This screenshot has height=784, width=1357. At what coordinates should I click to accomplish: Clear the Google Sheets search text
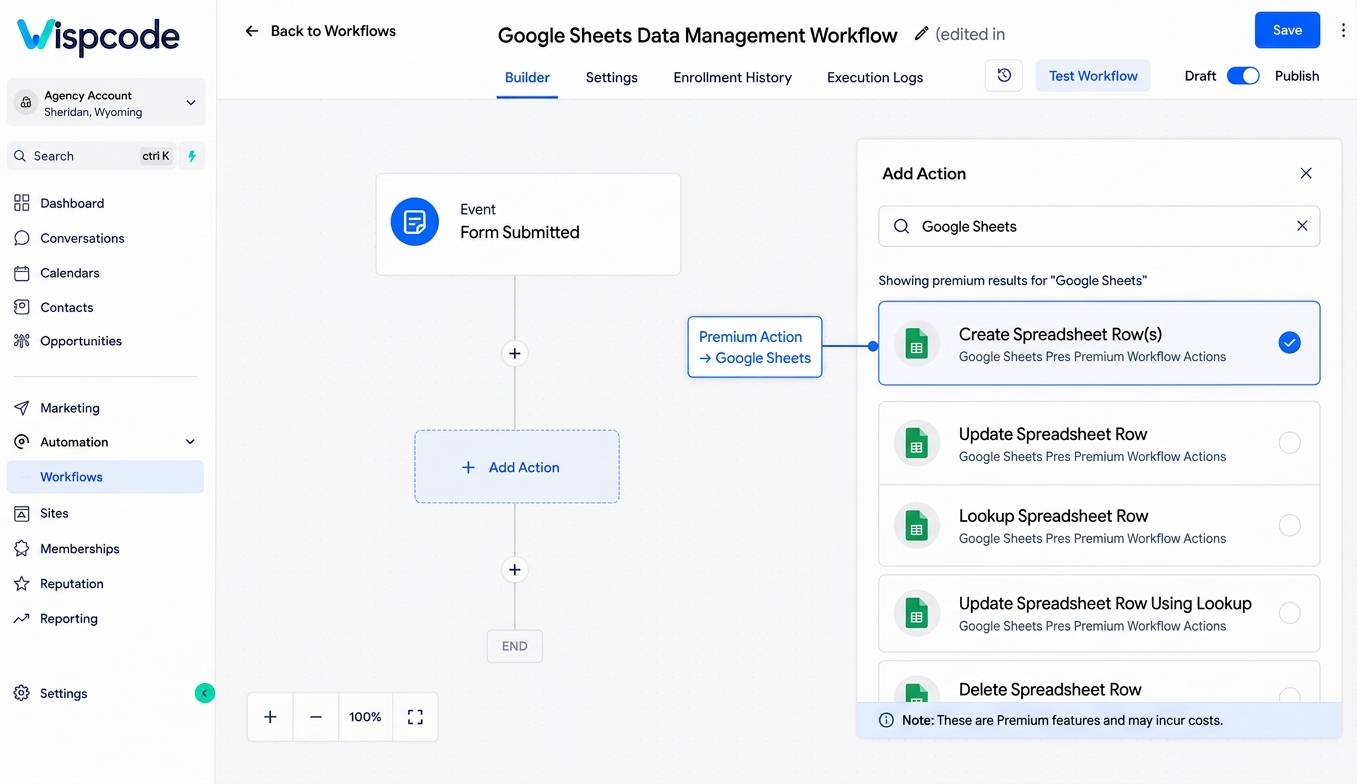1302,226
